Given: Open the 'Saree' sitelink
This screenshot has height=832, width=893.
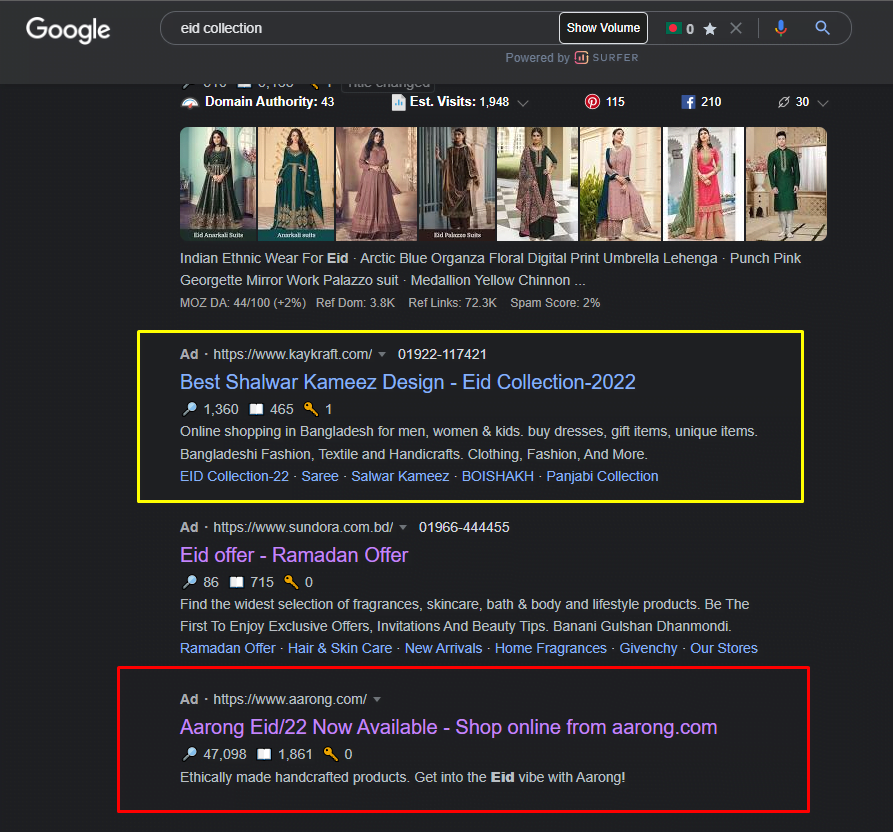Looking at the screenshot, I should (320, 476).
